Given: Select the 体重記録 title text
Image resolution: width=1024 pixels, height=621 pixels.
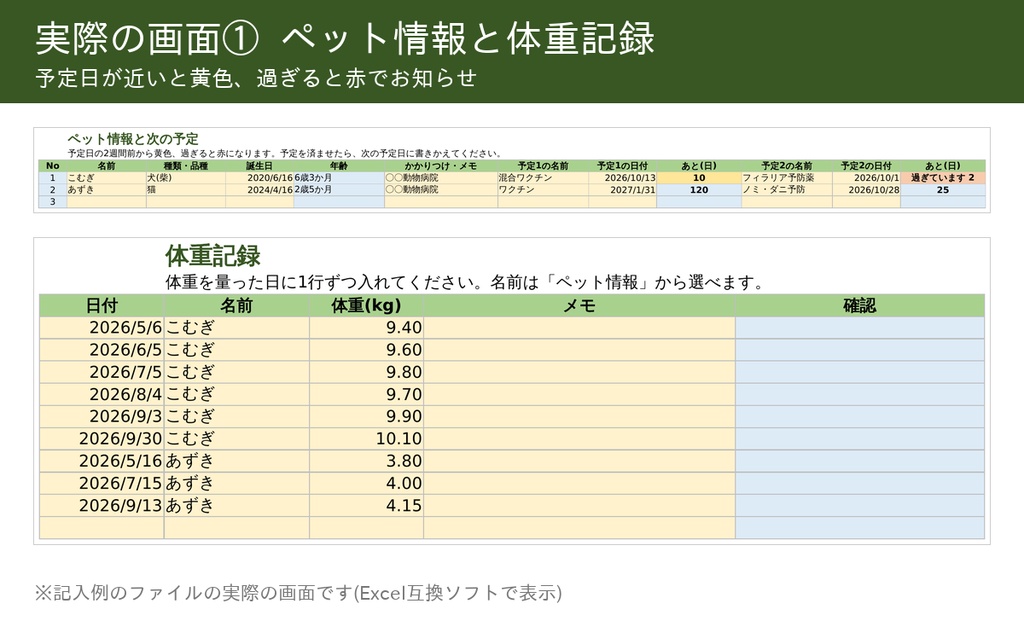Looking at the screenshot, I should [x=213, y=255].
